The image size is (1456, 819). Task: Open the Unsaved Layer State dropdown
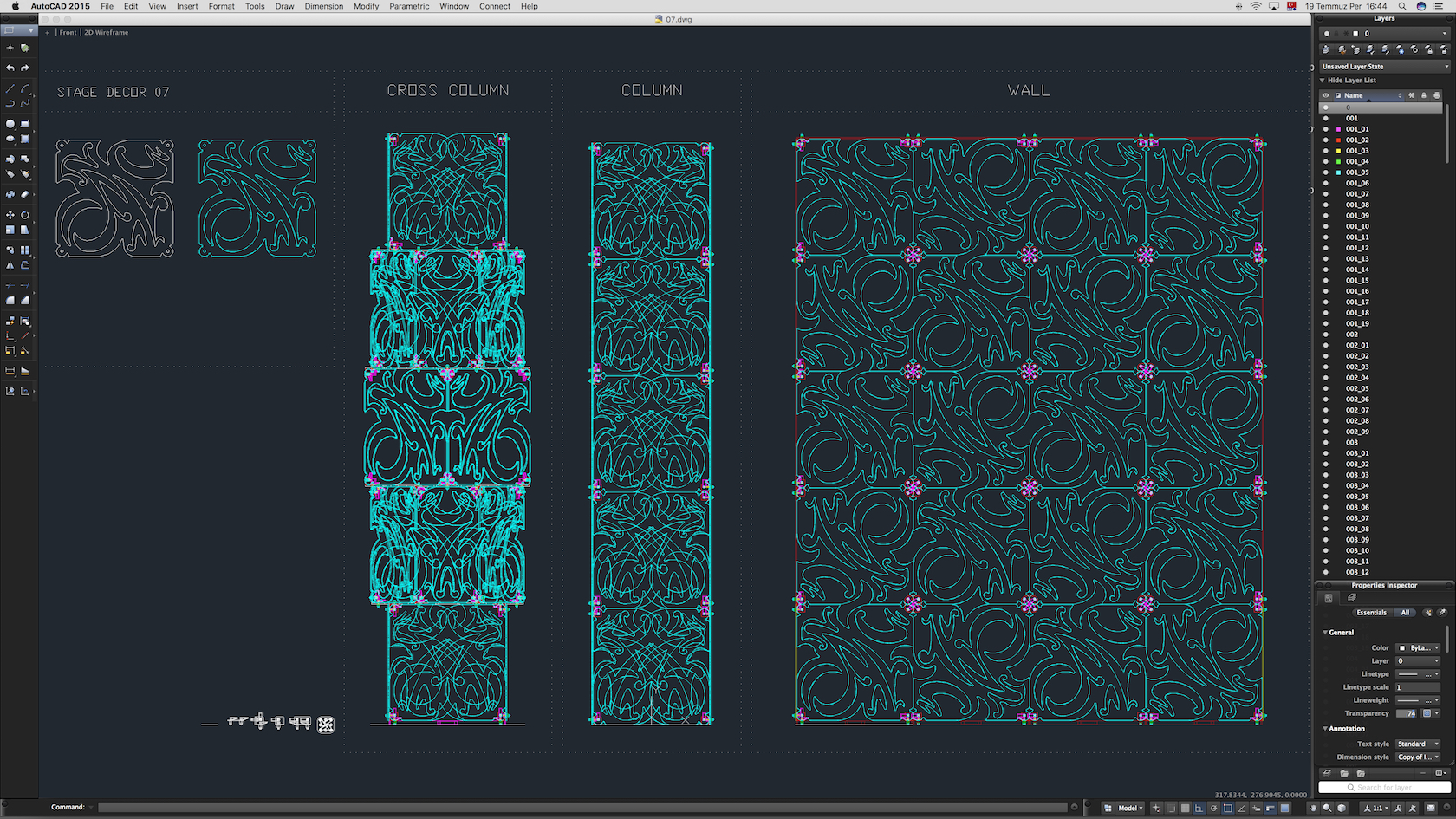point(1384,67)
